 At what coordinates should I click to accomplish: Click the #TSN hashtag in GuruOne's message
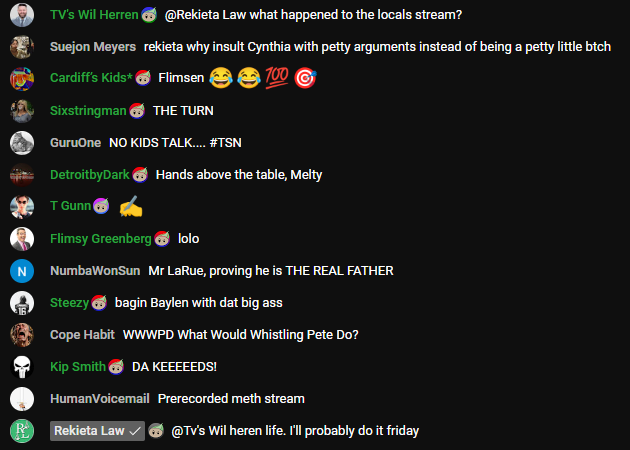click(x=225, y=143)
